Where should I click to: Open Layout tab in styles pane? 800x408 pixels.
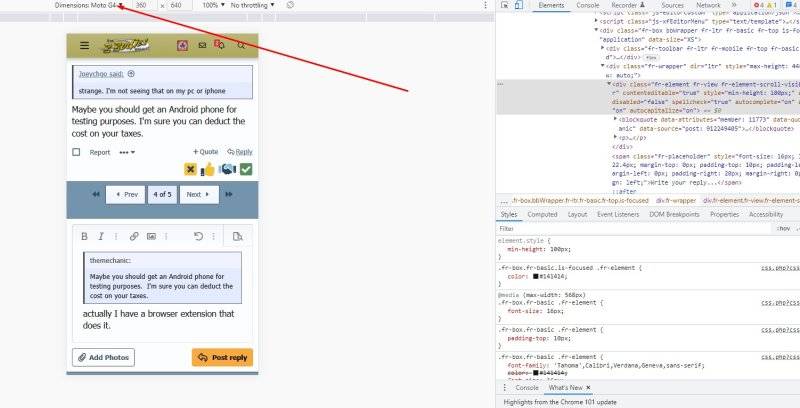(577, 215)
